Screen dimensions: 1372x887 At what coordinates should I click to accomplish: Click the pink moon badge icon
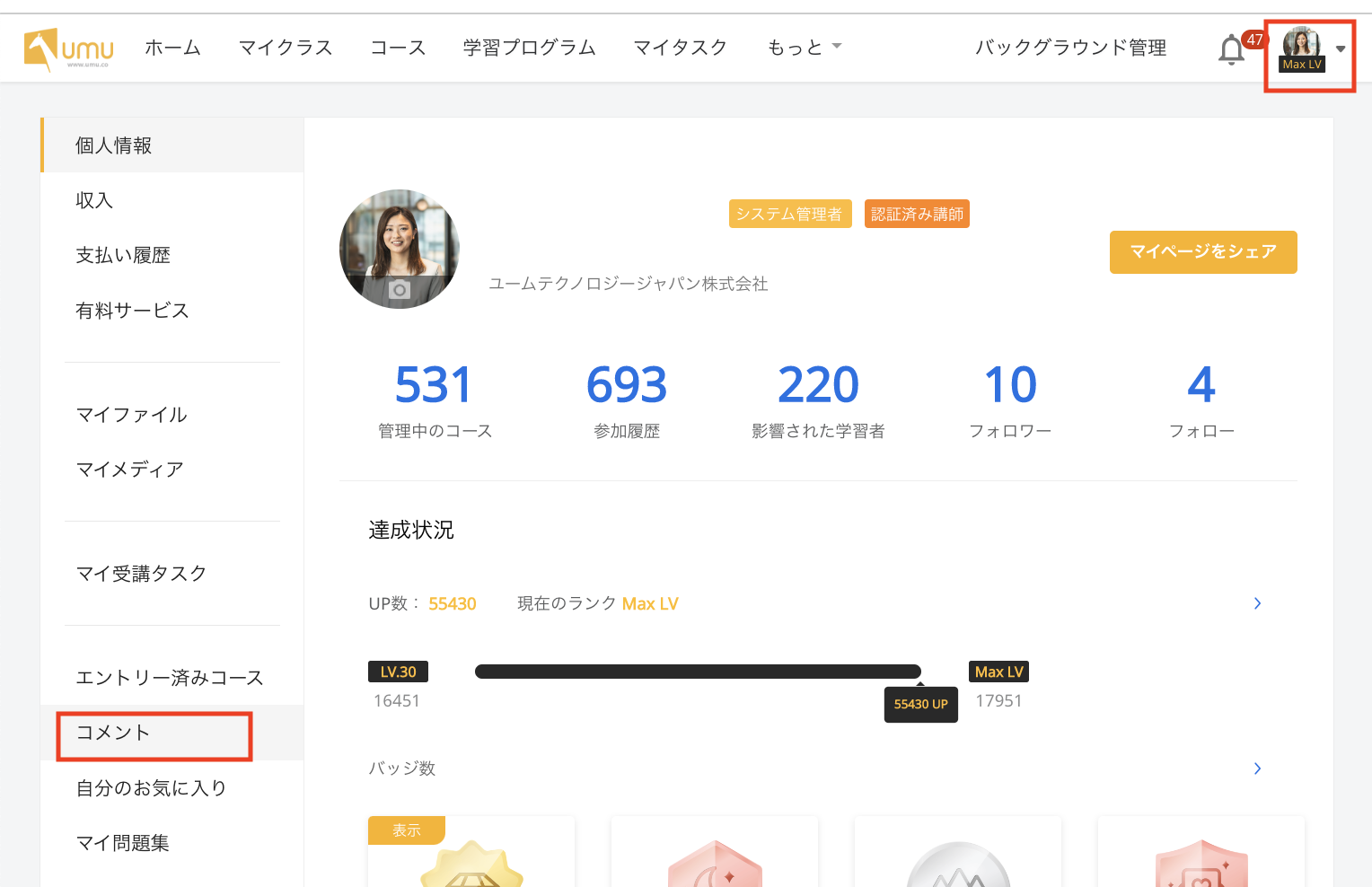pyautogui.click(x=715, y=866)
